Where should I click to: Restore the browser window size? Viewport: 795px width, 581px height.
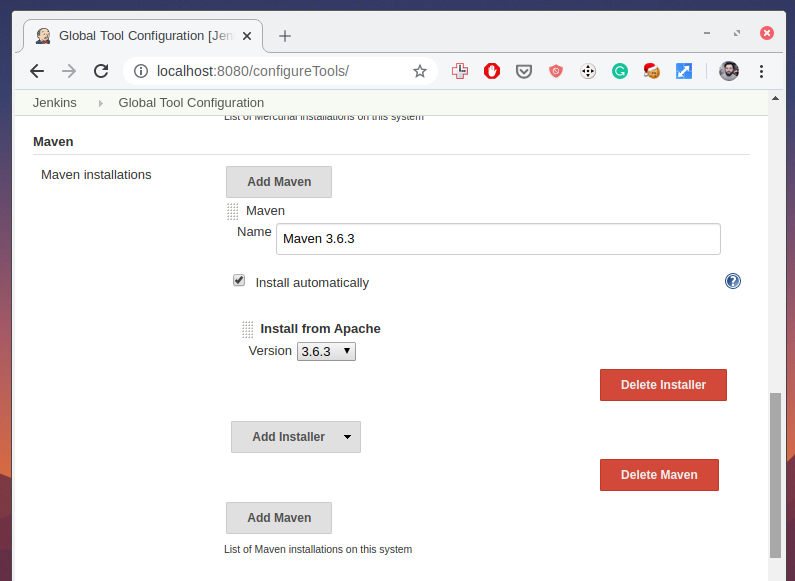[737, 33]
